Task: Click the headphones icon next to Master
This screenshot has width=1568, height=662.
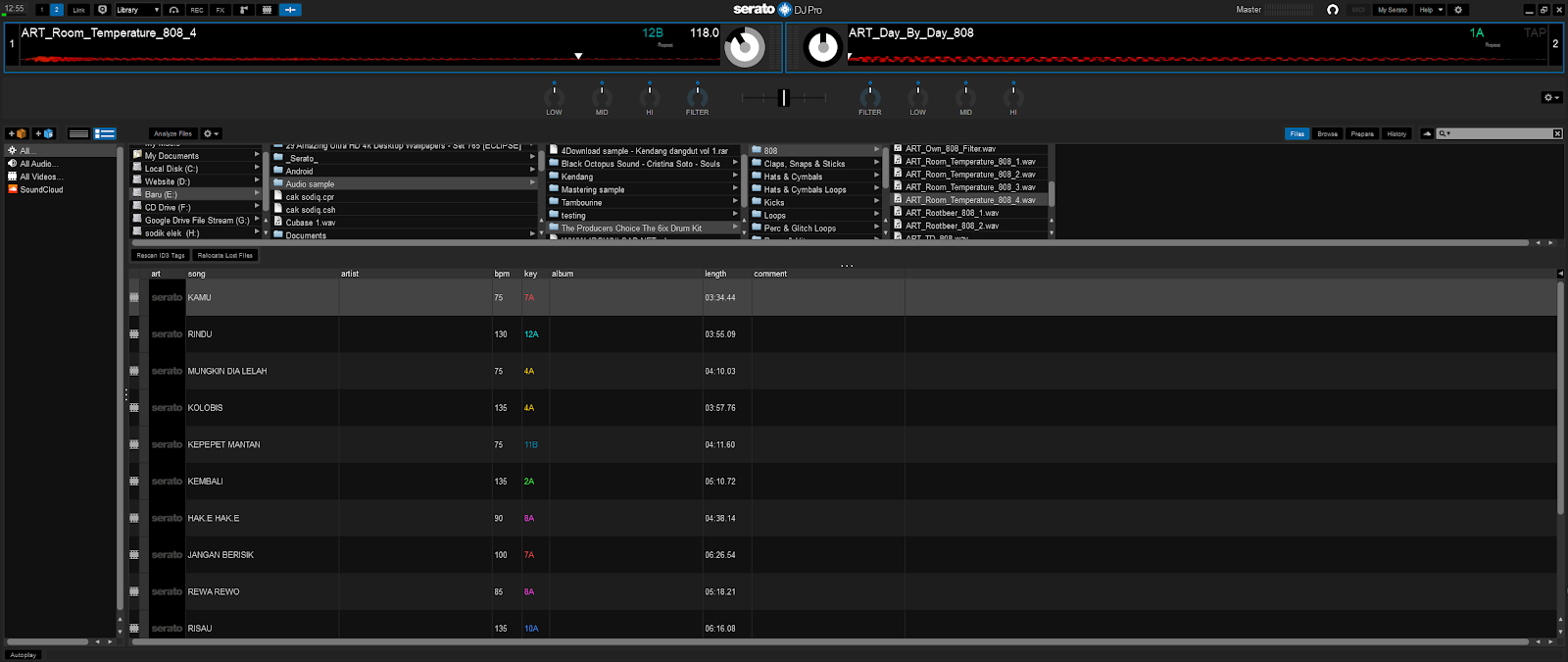Action: click(x=1333, y=10)
